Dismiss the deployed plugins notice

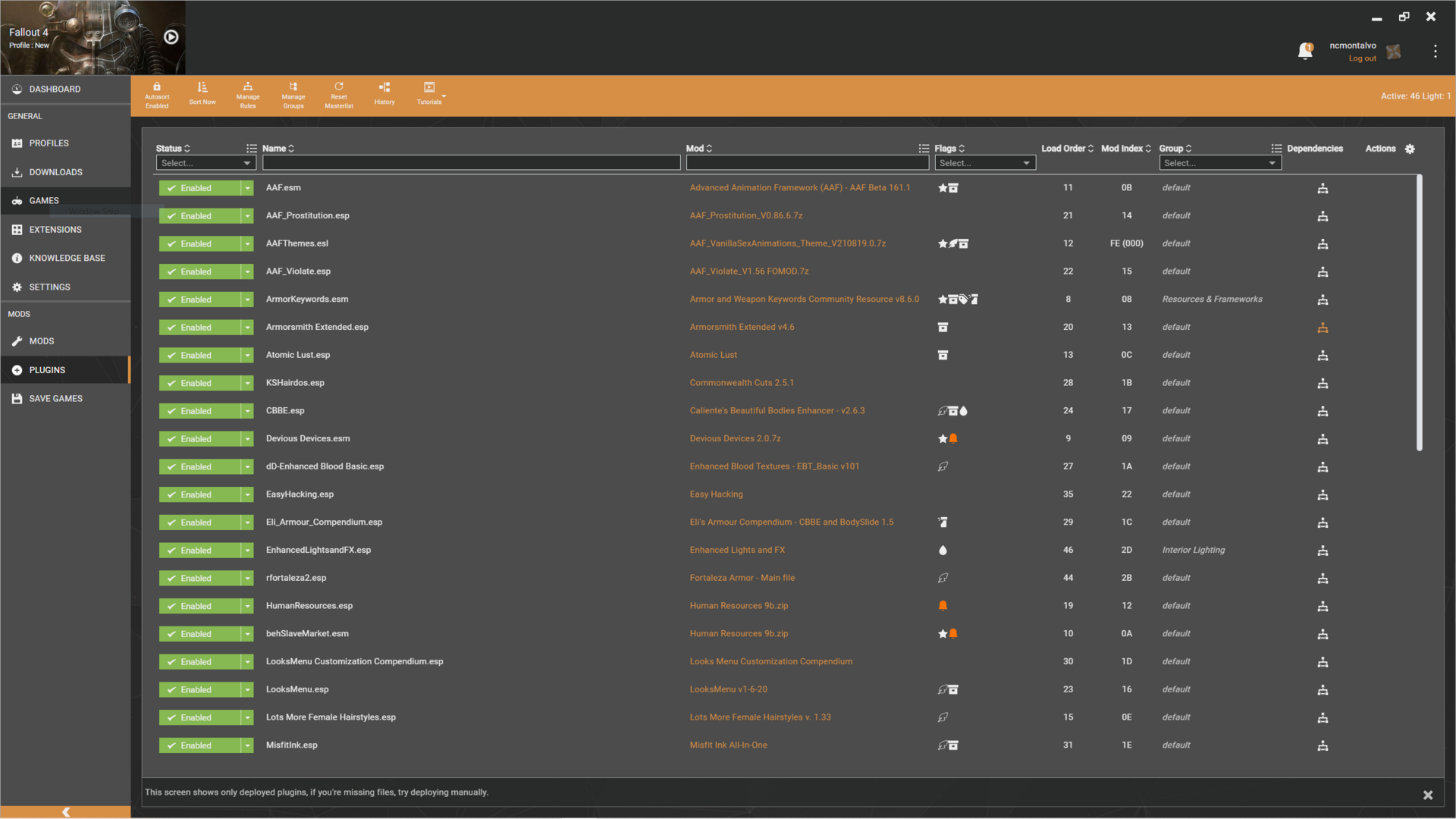[x=1428, y=795]
